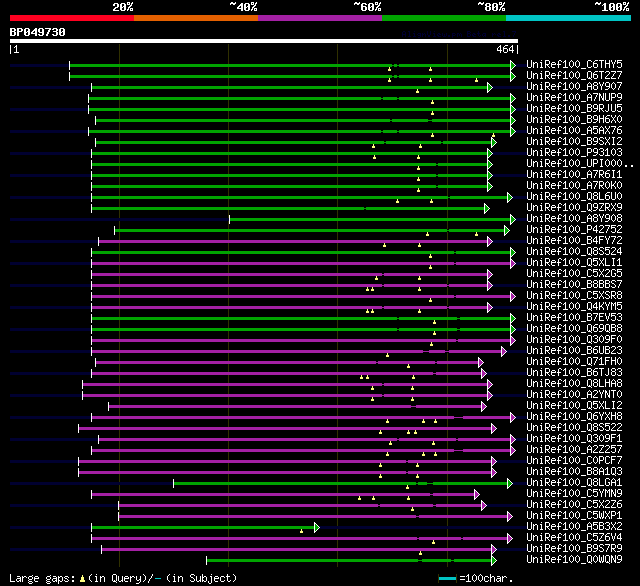Click the white BP049730 query sequence bar
The image size is (640, 586).
coord(264,41)
